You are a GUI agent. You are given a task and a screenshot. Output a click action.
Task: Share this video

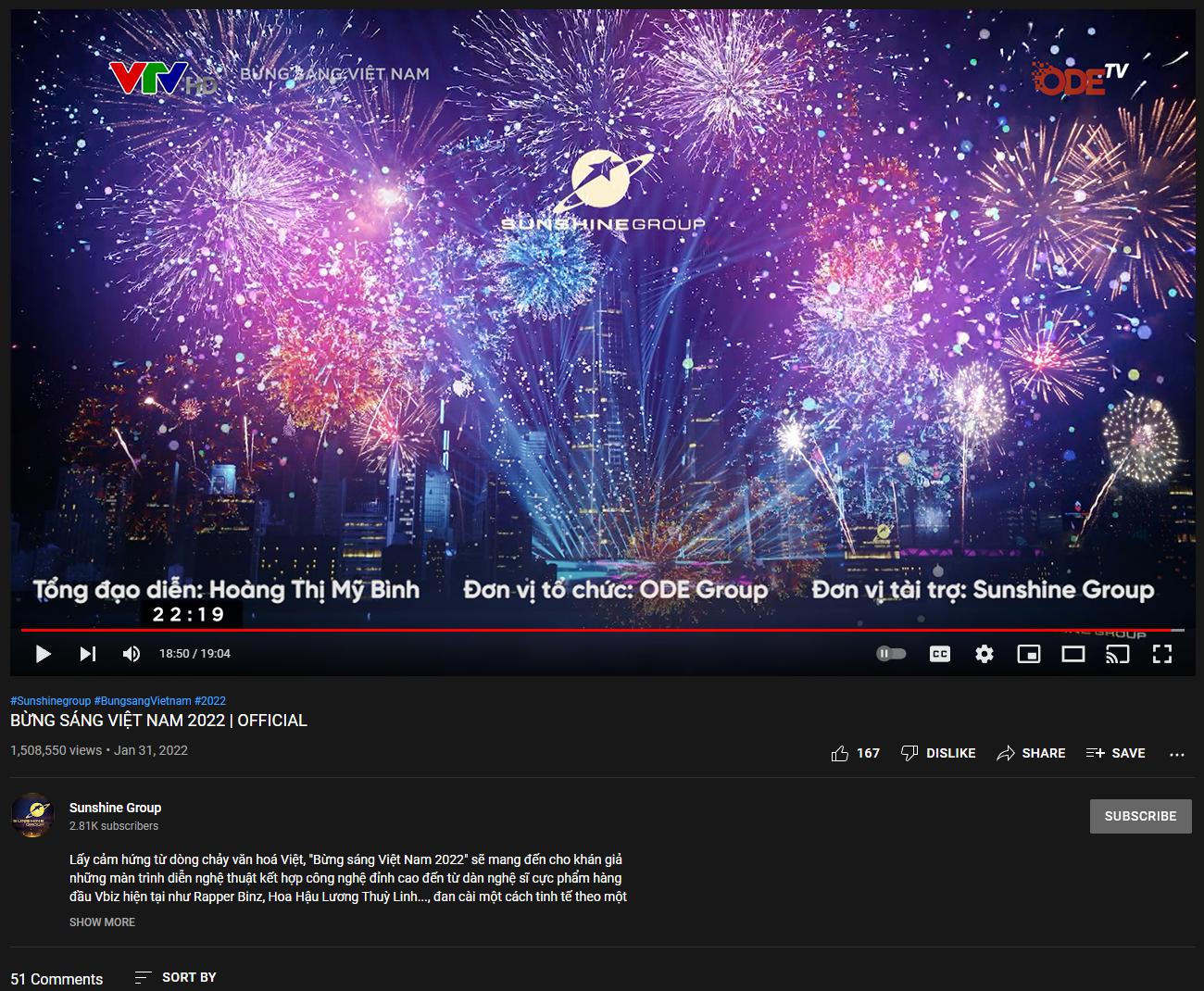(x=1031, y=754)
